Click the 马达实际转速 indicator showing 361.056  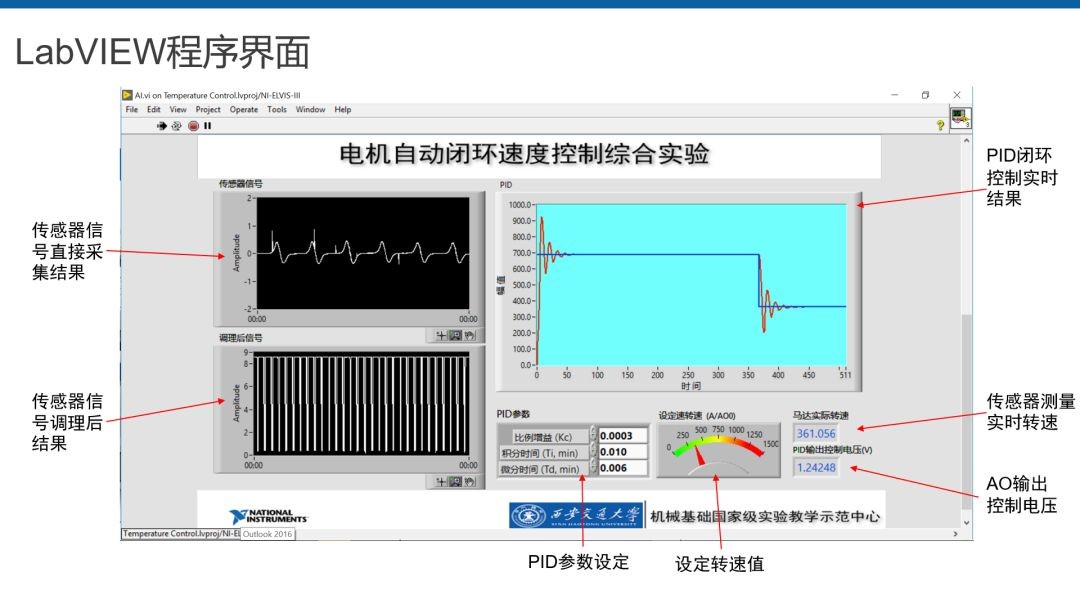pos(816,433)
